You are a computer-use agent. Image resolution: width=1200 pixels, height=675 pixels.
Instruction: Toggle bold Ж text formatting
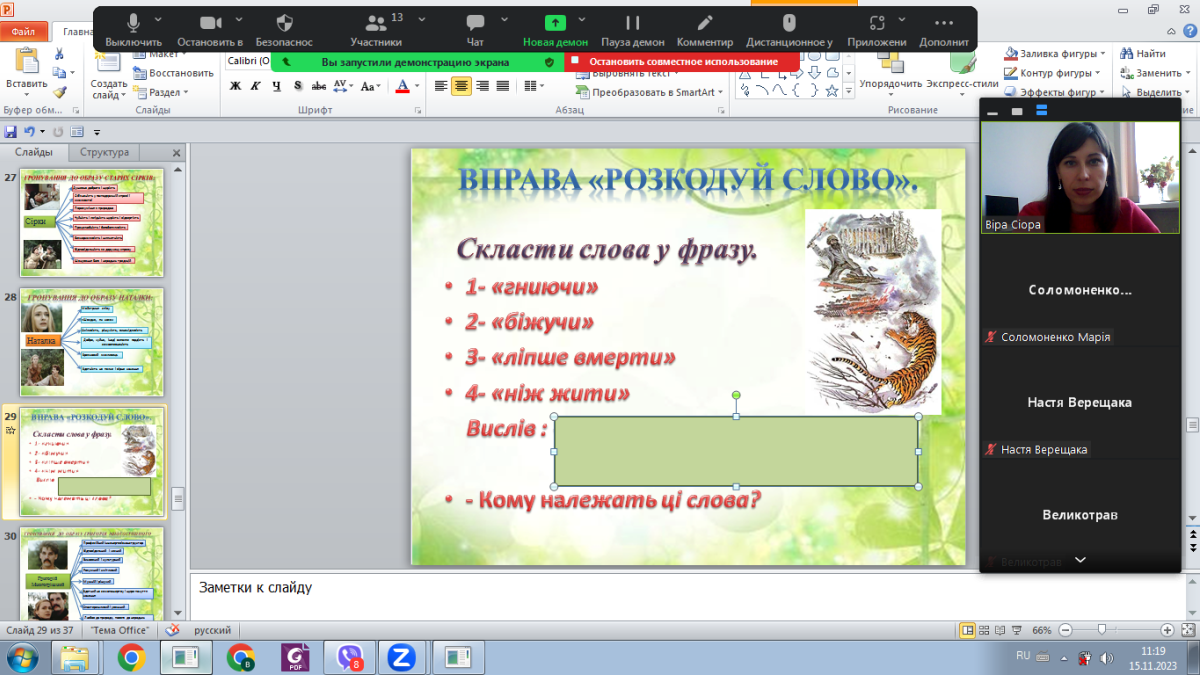point(236,86)
